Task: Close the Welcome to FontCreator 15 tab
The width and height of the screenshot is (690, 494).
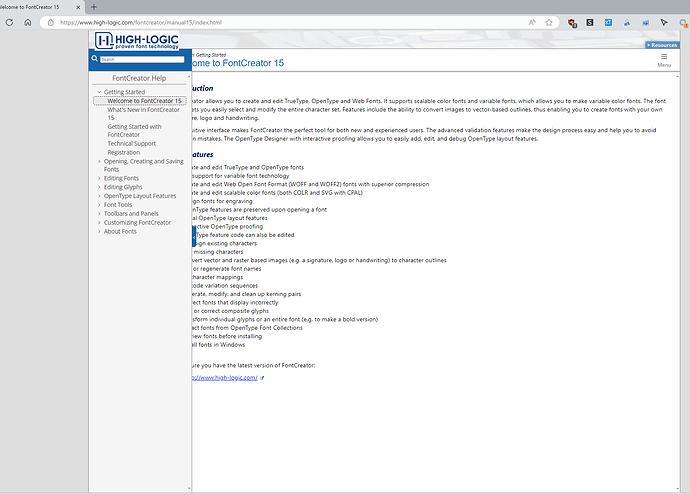Action: 78,7
